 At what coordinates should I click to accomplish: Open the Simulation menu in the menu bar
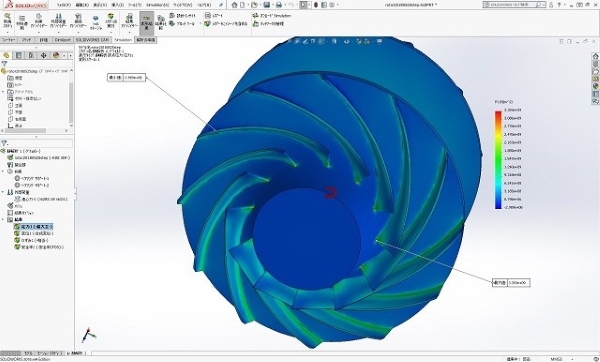[157, 5]
